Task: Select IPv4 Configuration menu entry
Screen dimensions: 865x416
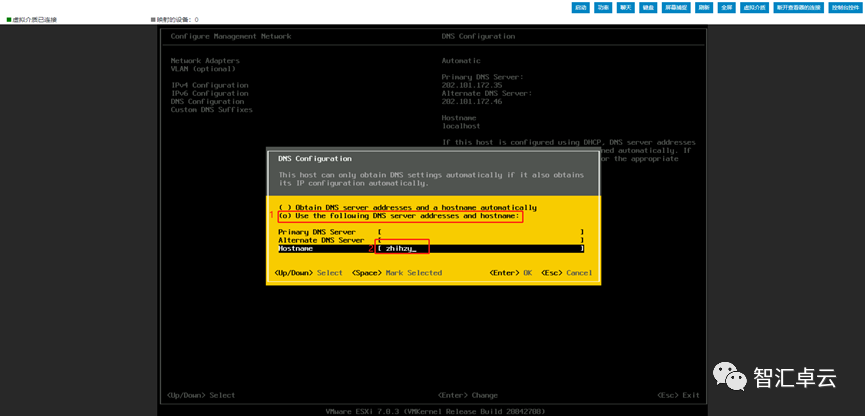Action: (x=210, y=85)
